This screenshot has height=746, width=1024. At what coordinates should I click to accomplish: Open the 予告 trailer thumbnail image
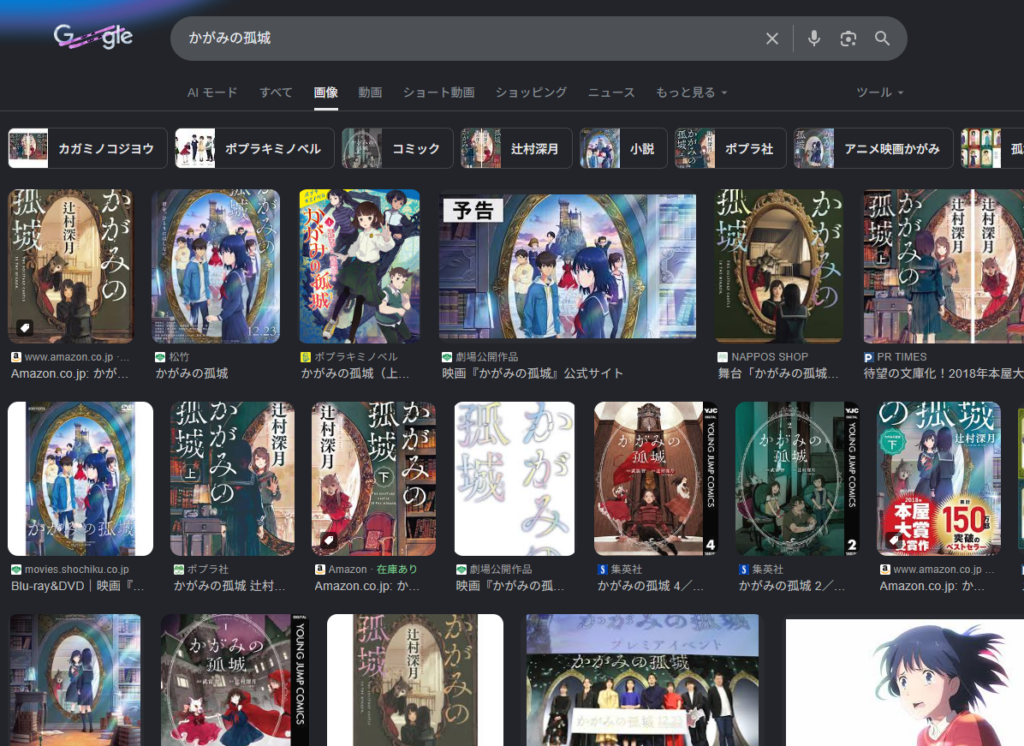(567, 266)
